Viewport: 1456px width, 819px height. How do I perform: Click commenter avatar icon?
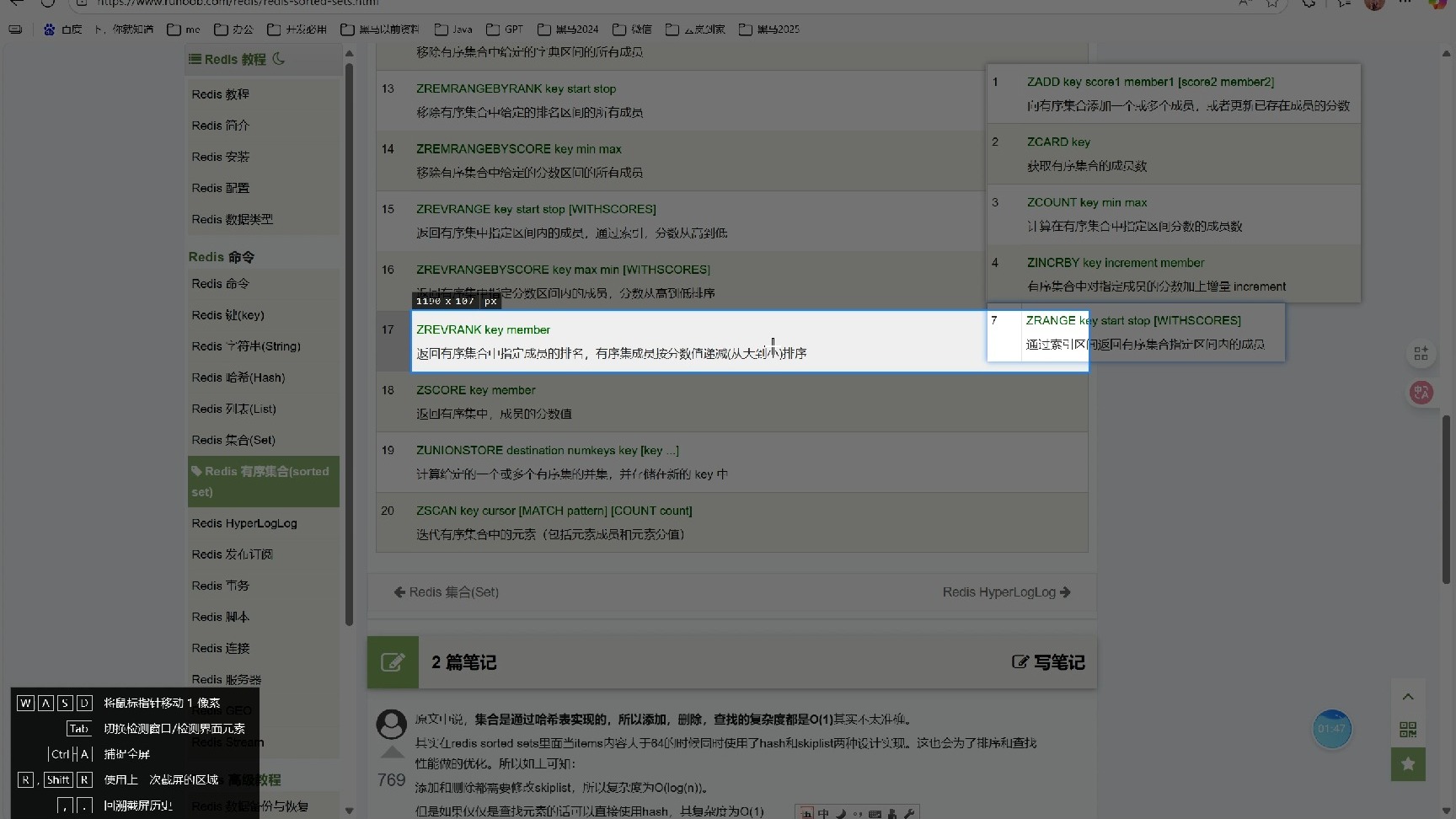click(x=391, y=725)
